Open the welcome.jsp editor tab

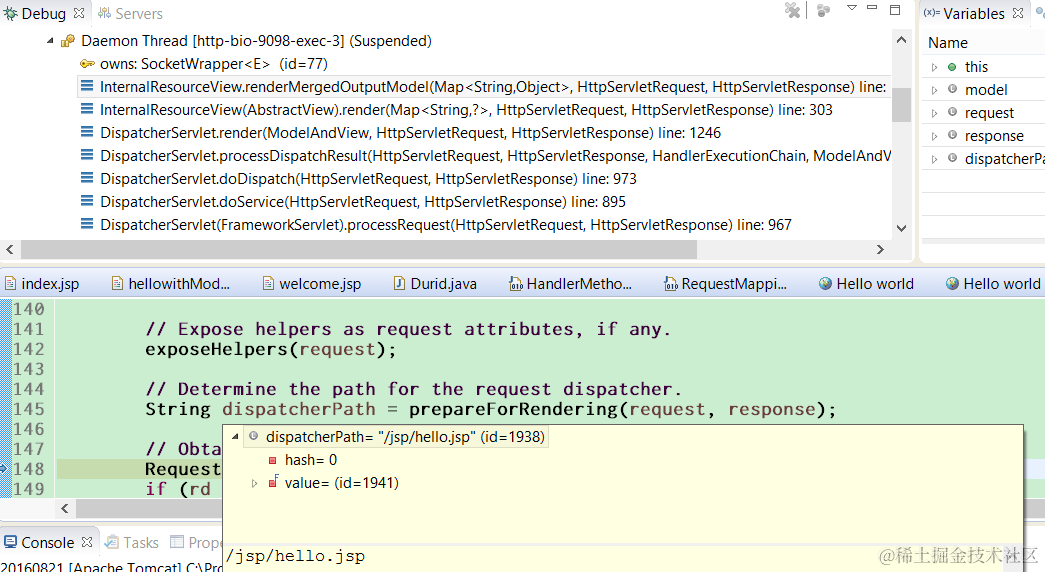pyautogui.click(x=312, y=284)
